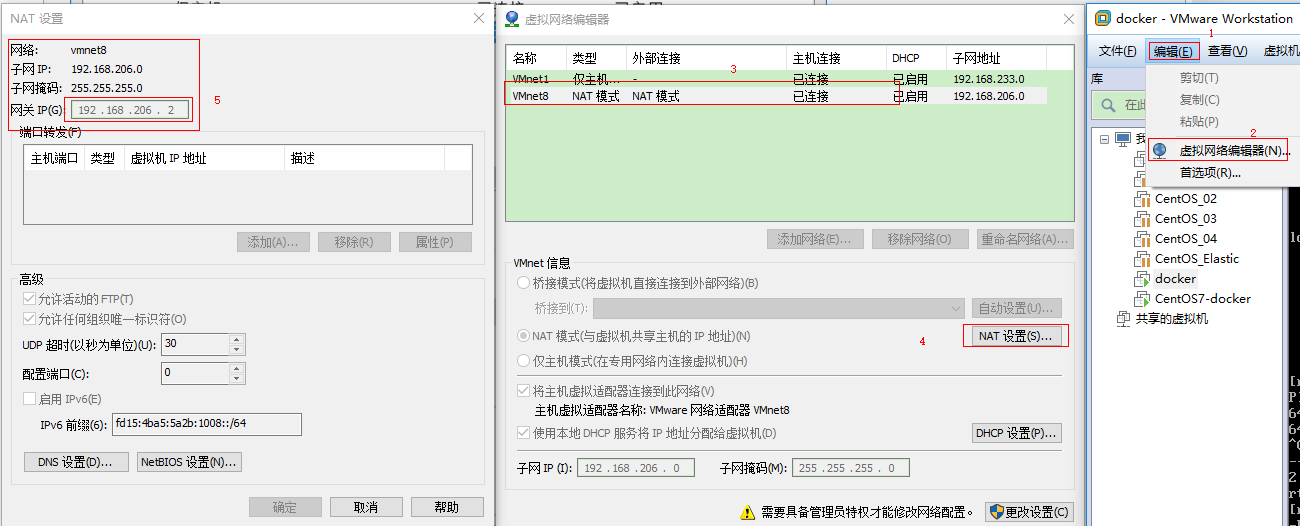Viewport: 1300px width, 526px height.
Task: Toggle 允许活动的 FTP checkbox
Action: tap(29, 299)
